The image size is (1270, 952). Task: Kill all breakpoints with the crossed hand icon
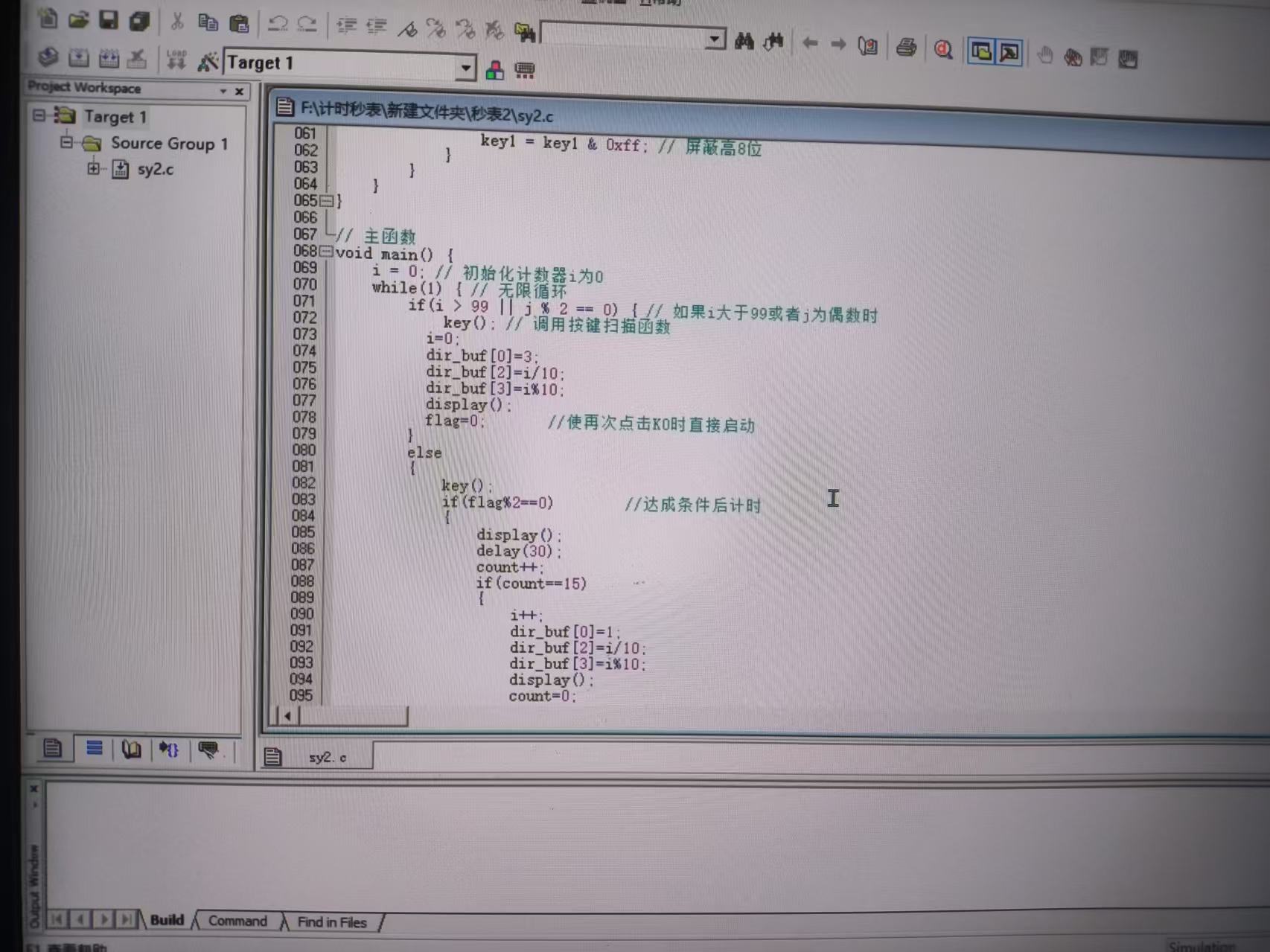[1073, 57]
